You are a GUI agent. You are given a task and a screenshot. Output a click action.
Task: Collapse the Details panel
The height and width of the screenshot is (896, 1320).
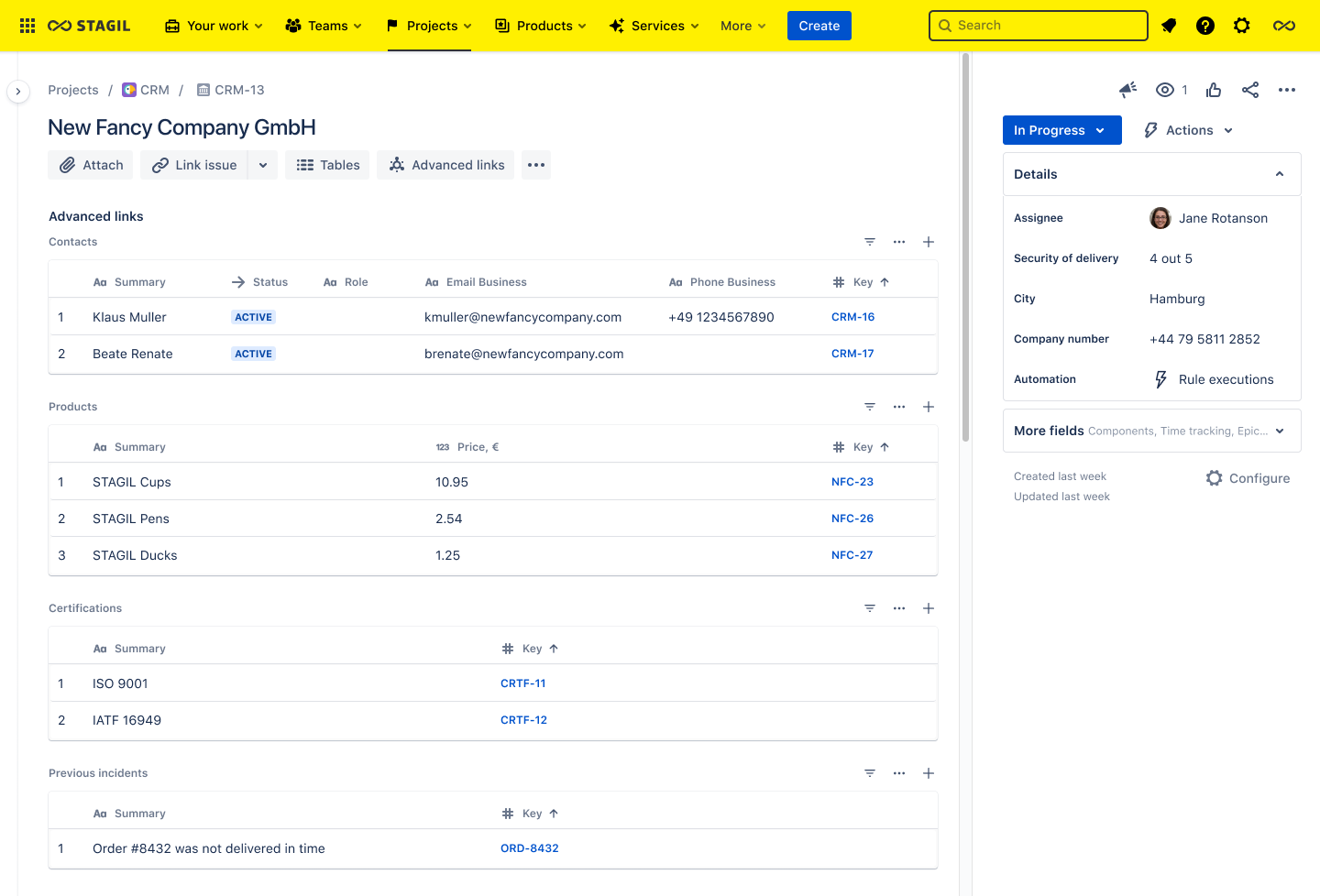click(1280, 174)
